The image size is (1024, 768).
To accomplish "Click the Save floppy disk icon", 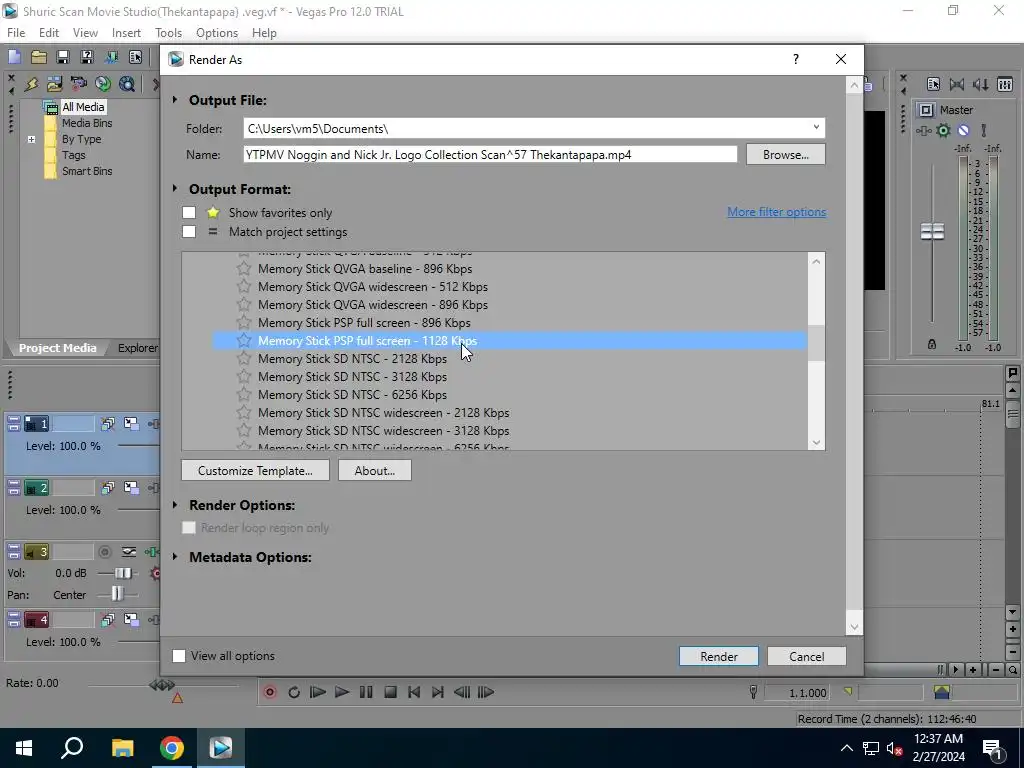I will point(63,57).
